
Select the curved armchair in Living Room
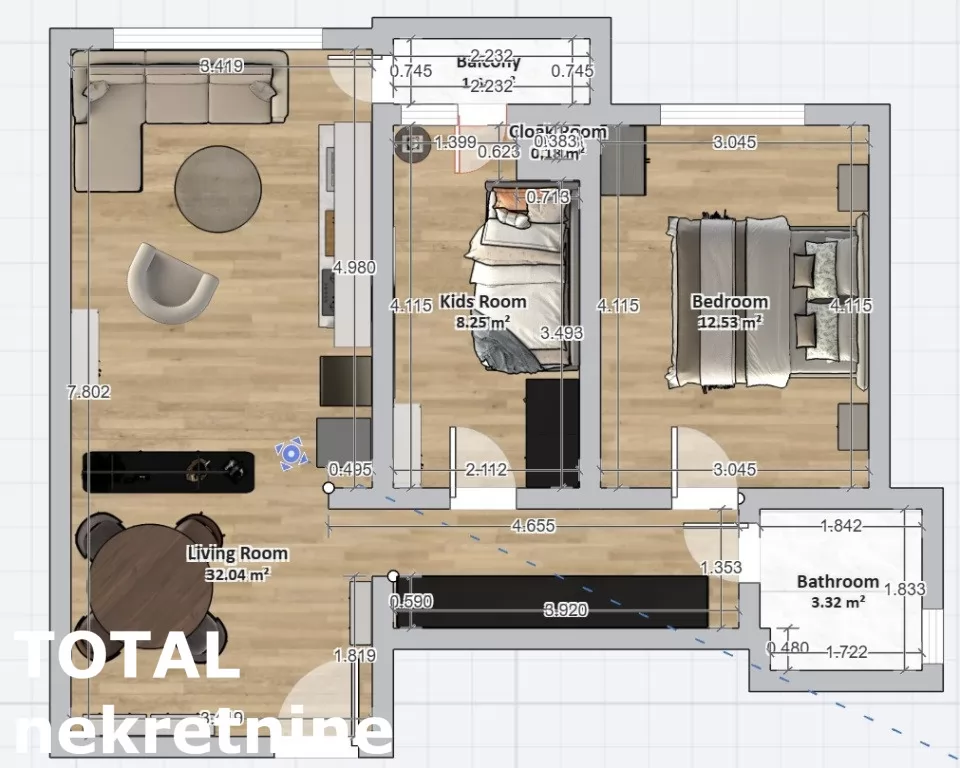[x=171, y=283]
